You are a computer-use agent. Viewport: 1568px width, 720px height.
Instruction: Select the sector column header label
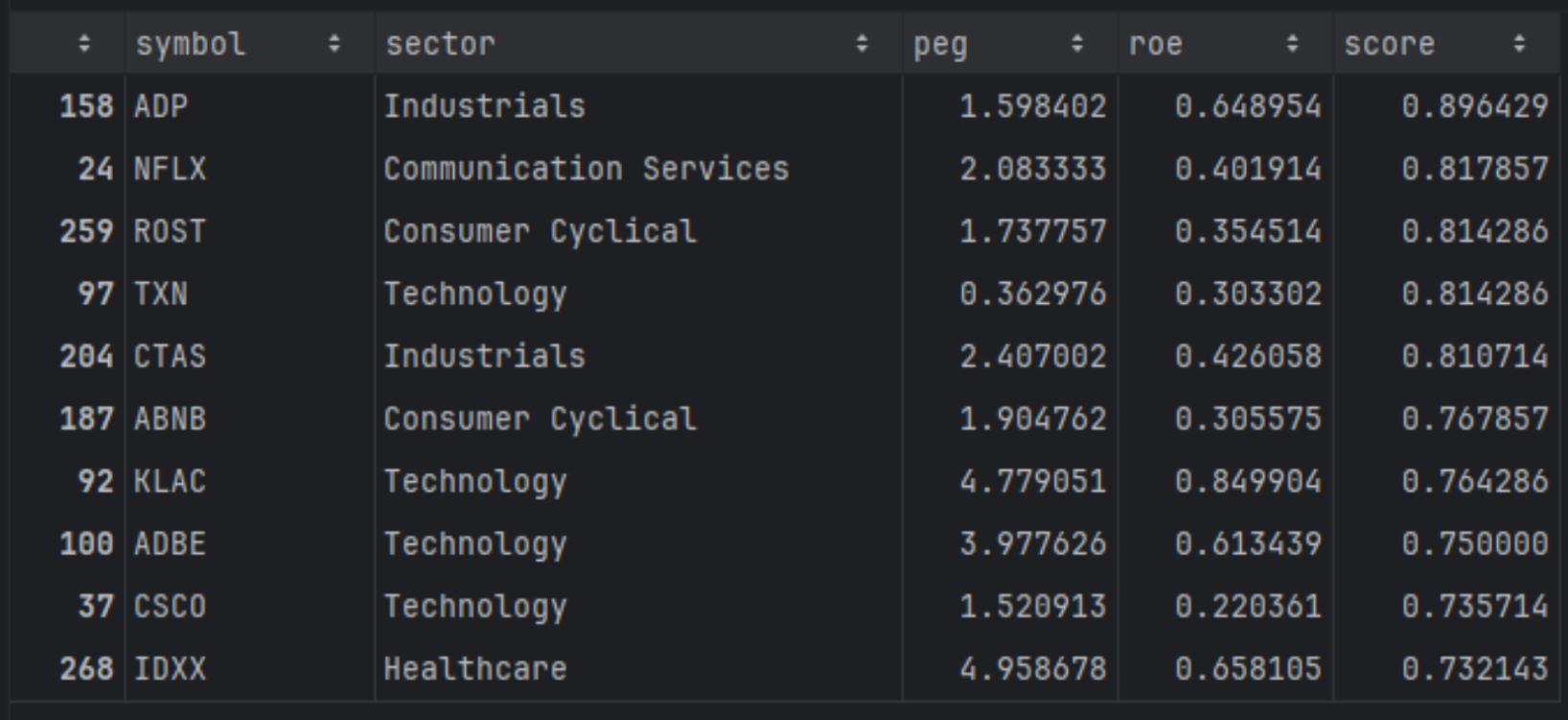coord(440,44)
